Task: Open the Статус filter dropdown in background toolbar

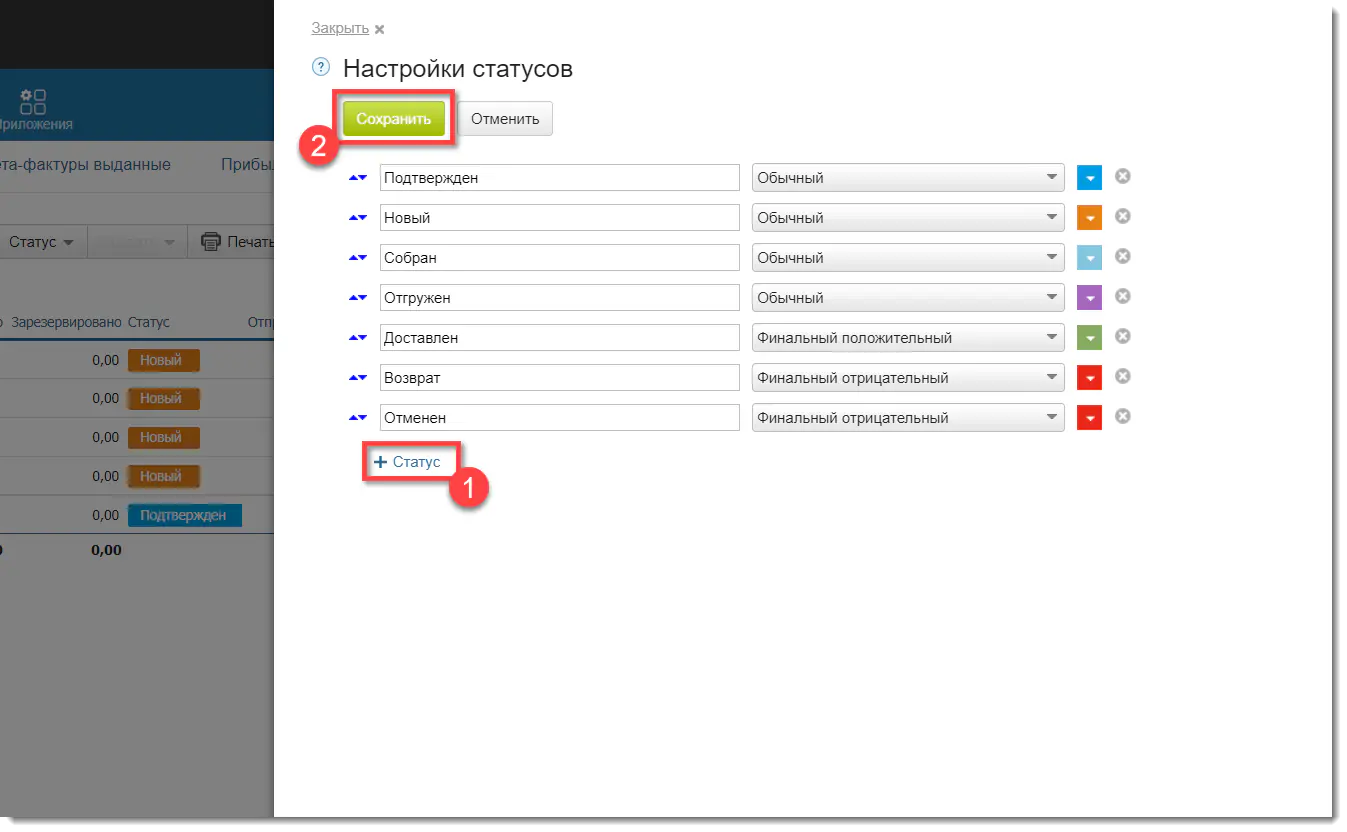Action: click(40, 241)
